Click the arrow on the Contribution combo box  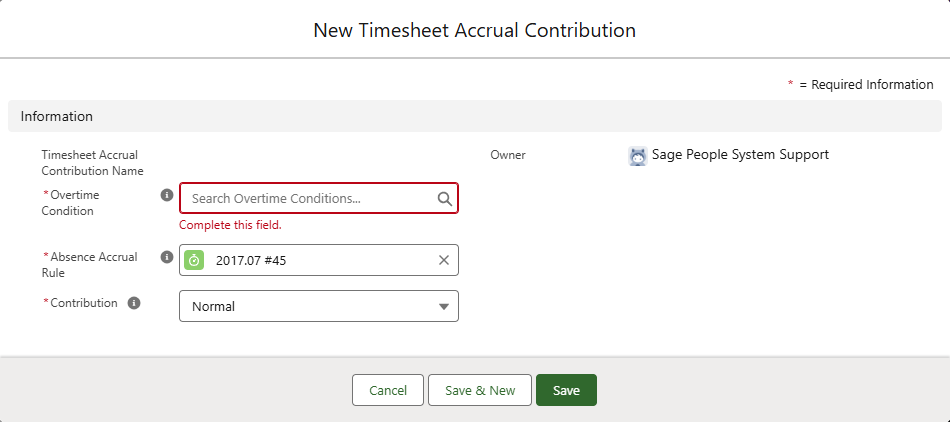pyautogui.click(x=444, y=306)
